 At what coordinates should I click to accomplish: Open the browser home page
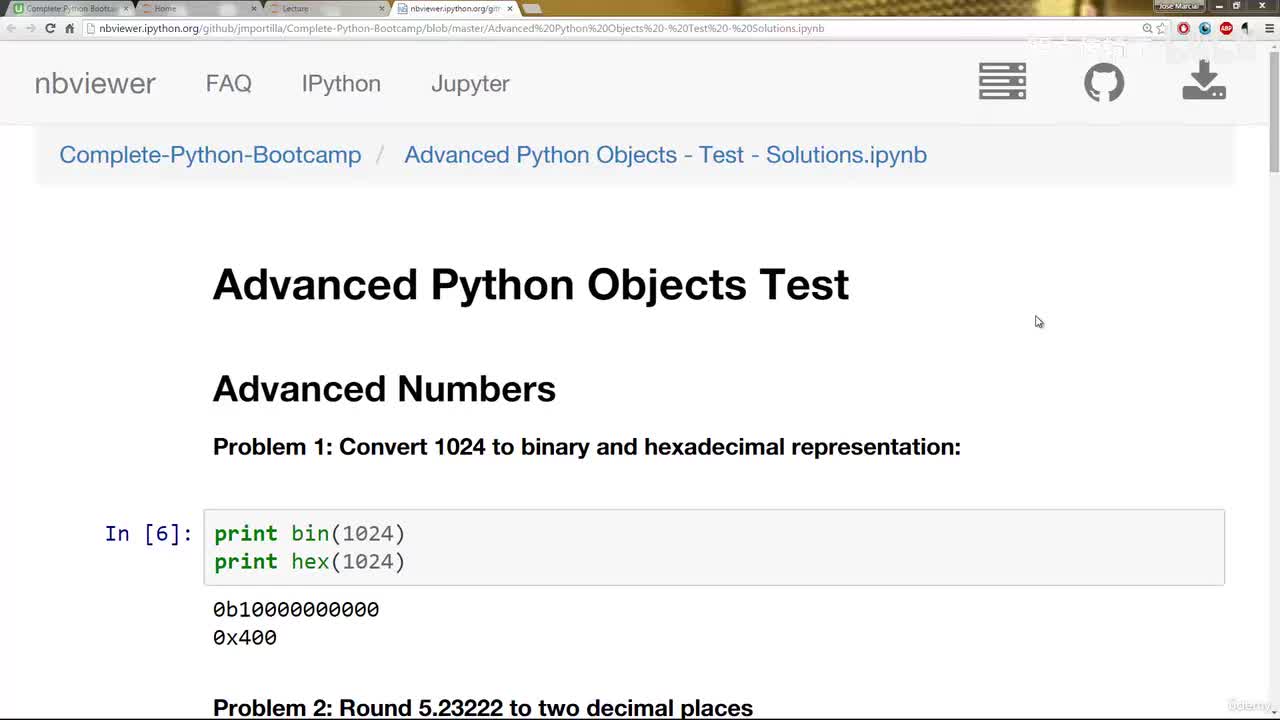pos(69,28)
